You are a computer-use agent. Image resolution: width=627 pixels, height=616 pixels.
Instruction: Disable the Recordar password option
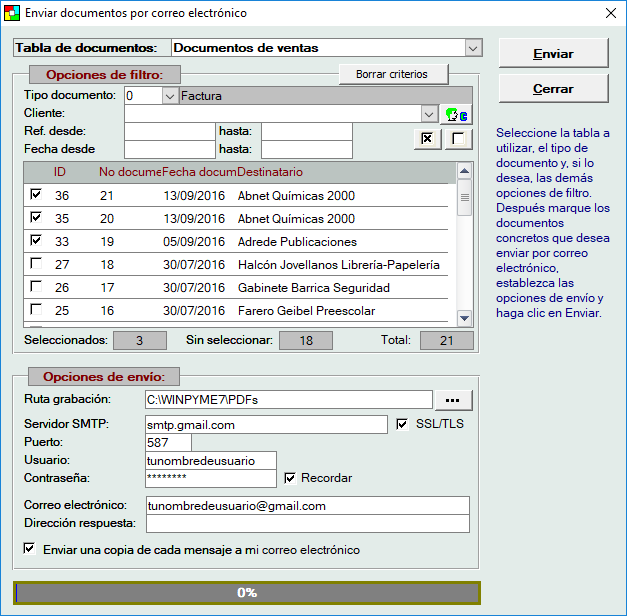tap(290, 478)
